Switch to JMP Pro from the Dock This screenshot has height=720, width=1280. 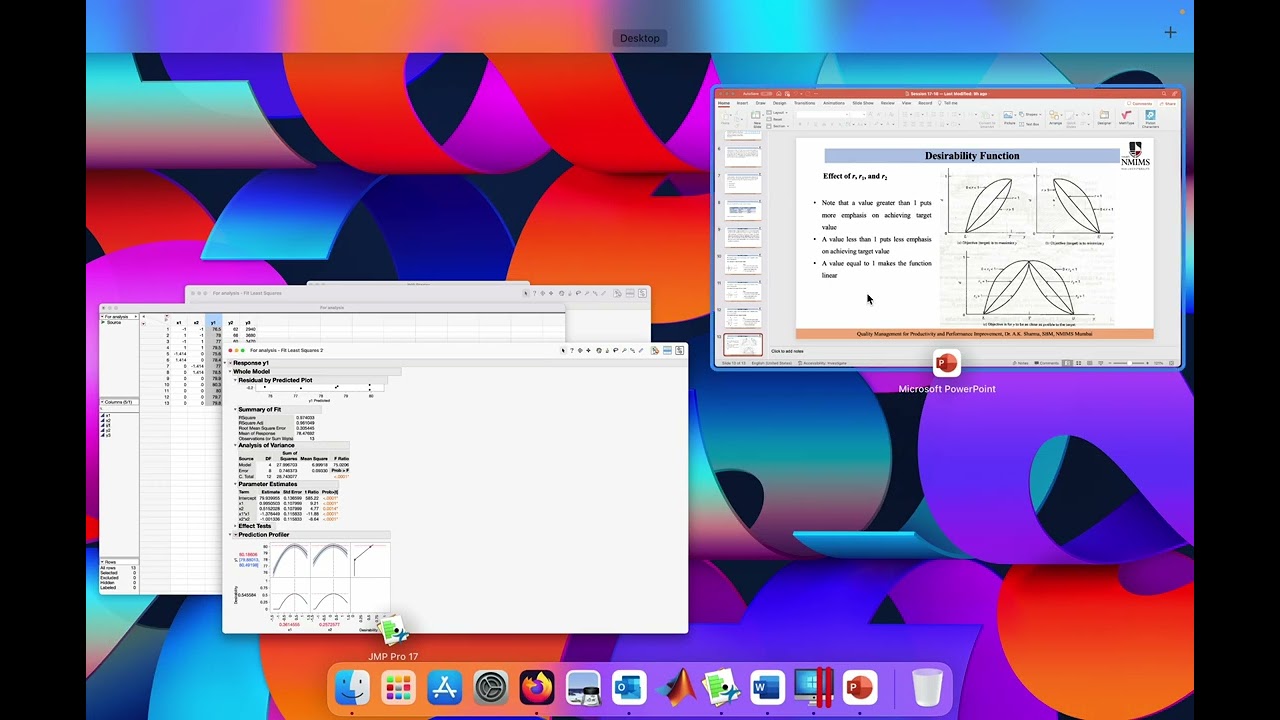pos(721,688)
